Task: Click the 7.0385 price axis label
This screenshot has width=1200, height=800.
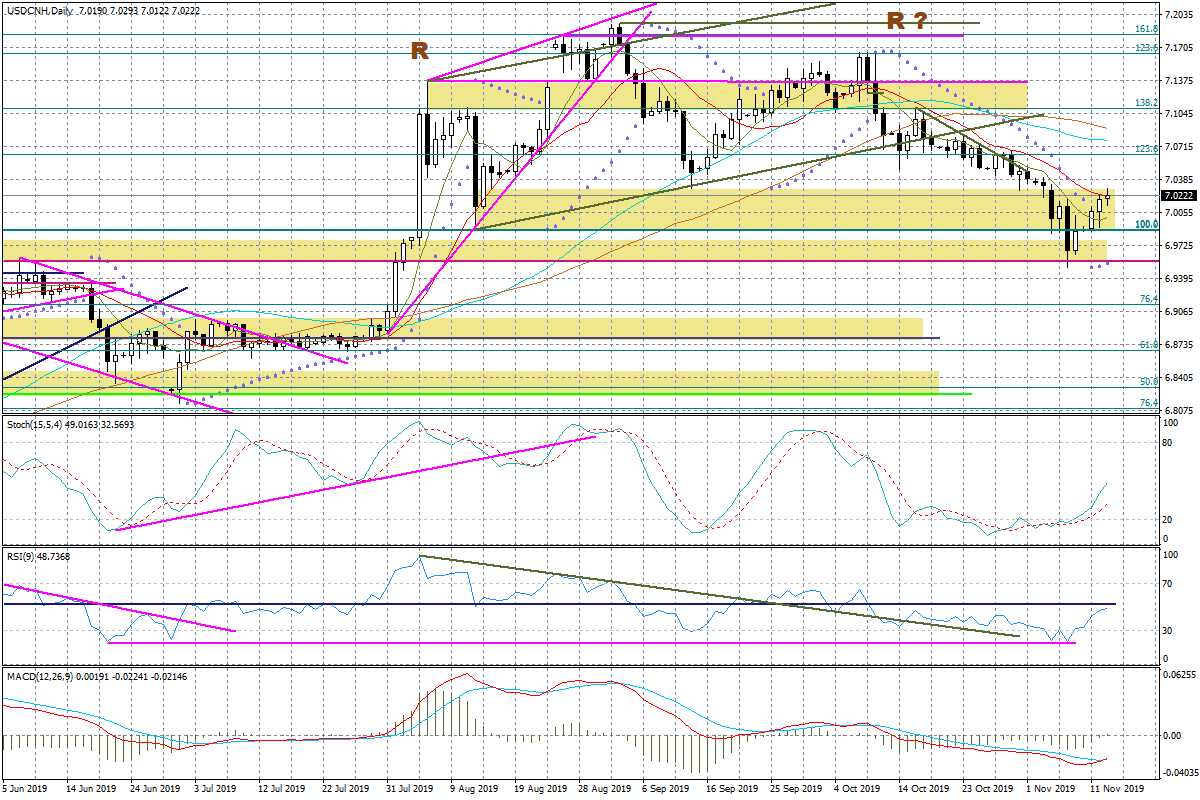Action: pyautogui.click(x=1179, y=180)
